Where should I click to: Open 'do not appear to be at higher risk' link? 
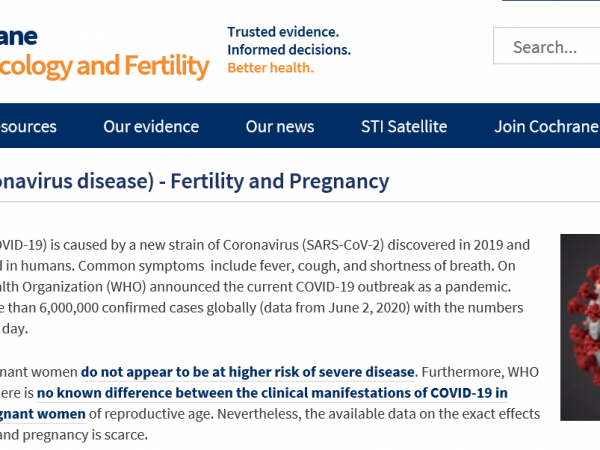coord(248,372)
